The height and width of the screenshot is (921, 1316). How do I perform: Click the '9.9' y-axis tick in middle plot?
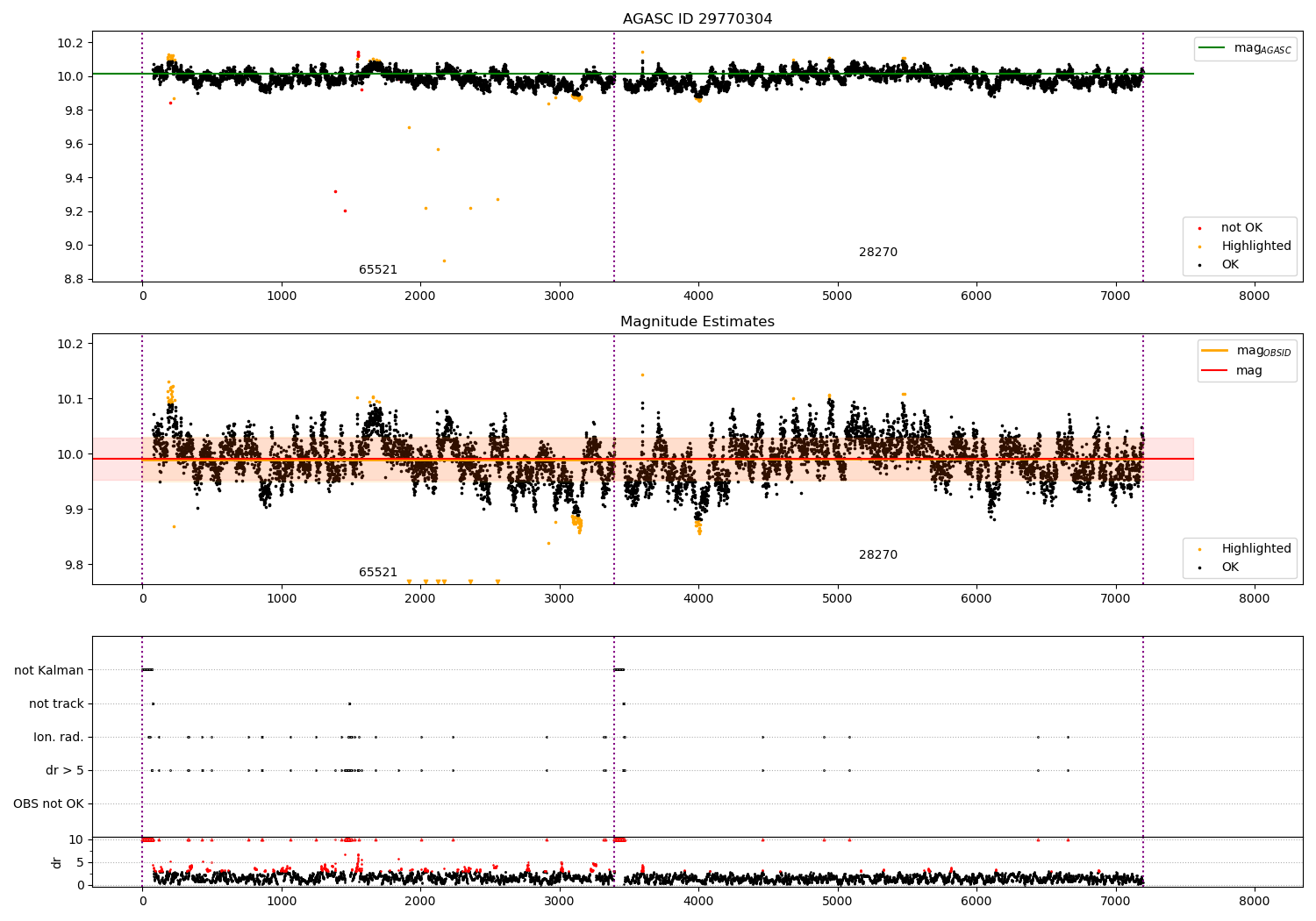pyautogui.click(x=72, y=510)
